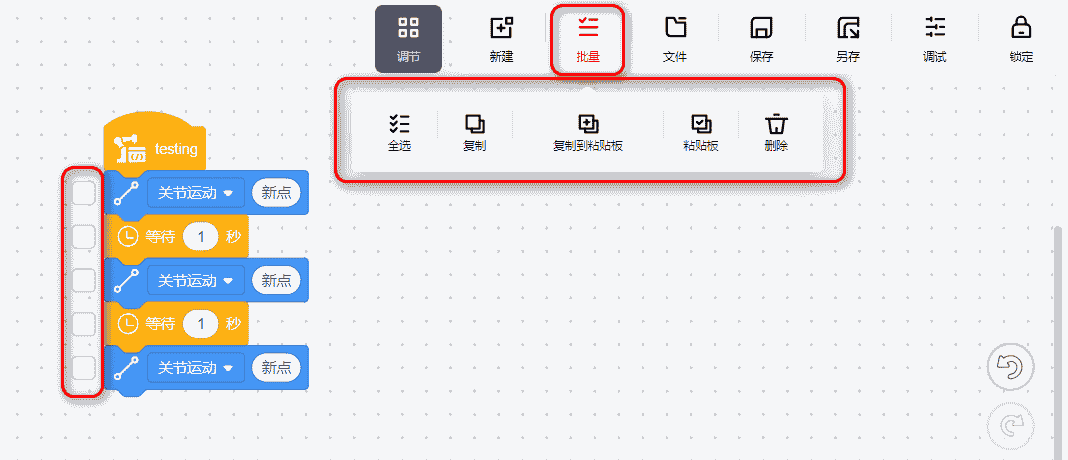Viewport: 1068px width, 460px height.
Task: Select all blocks with 全选
Action: click(399, 132)
